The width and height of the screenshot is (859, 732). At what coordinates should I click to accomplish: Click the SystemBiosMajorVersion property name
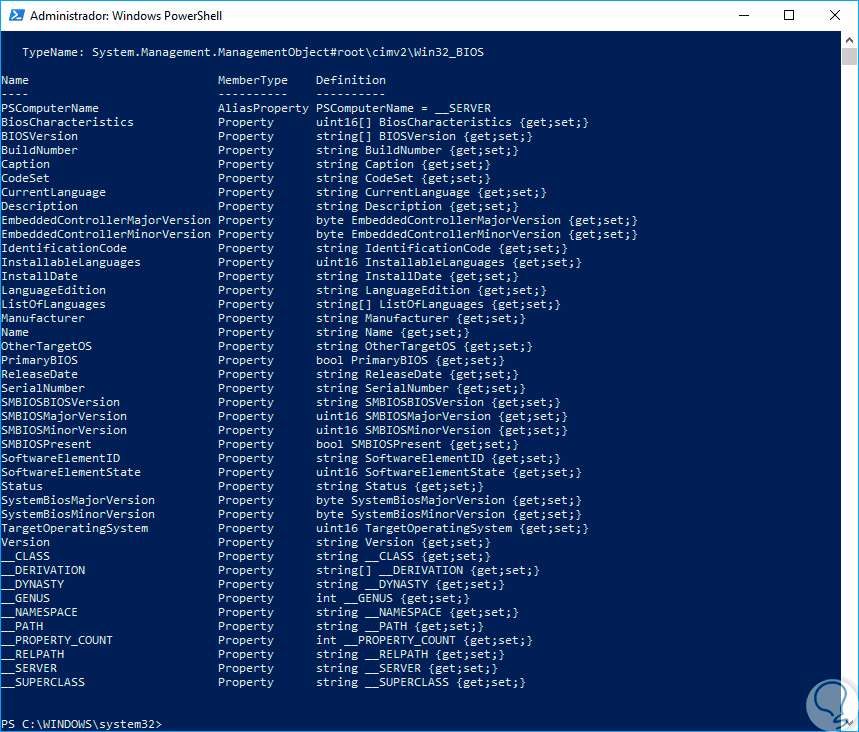point(78,501)
